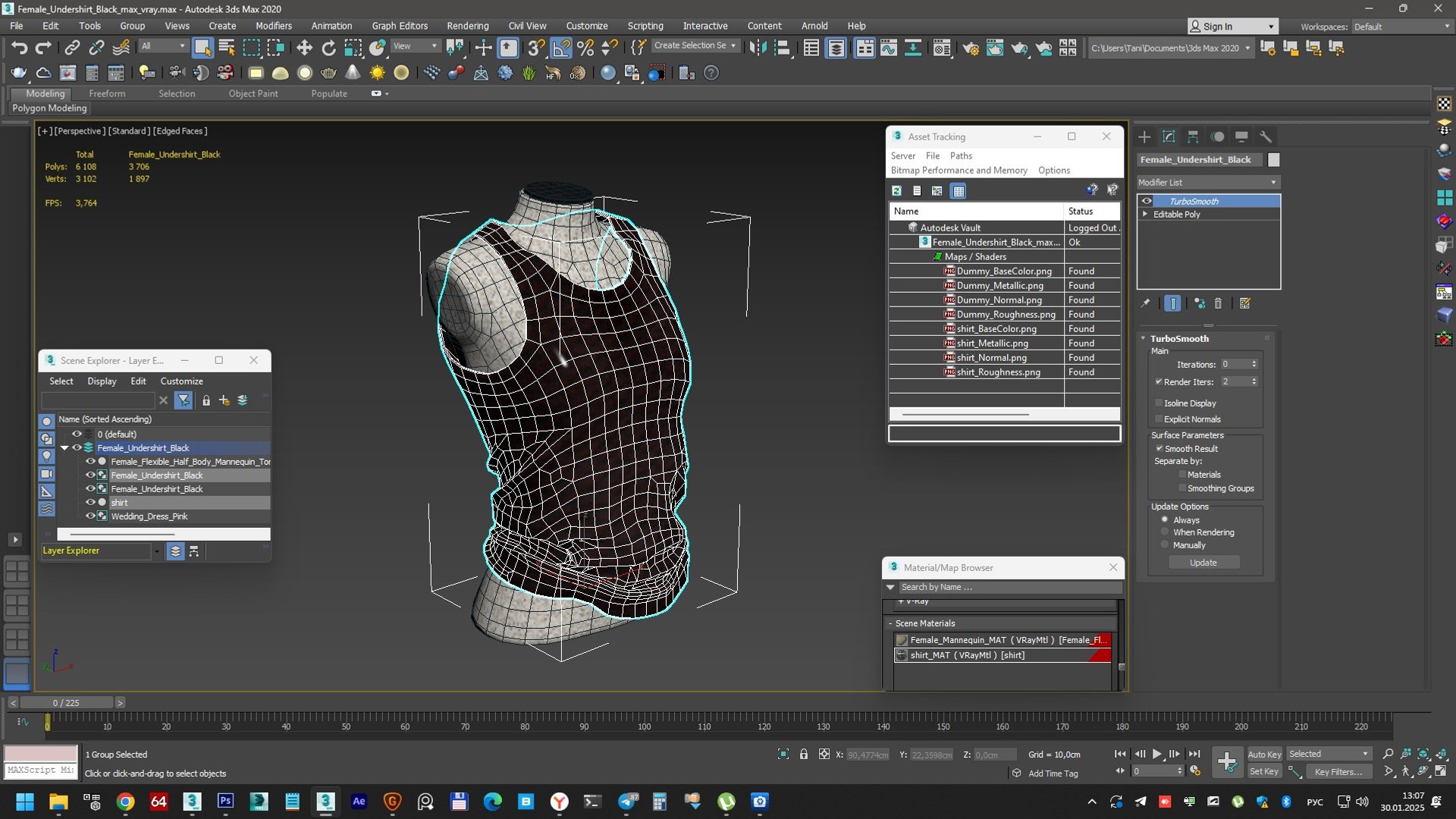Open the Utilities wrench panel tab
Image resolution: width=1456 pixels, height=819 pixels.
pyautogui.click(x=1266, y=136)
